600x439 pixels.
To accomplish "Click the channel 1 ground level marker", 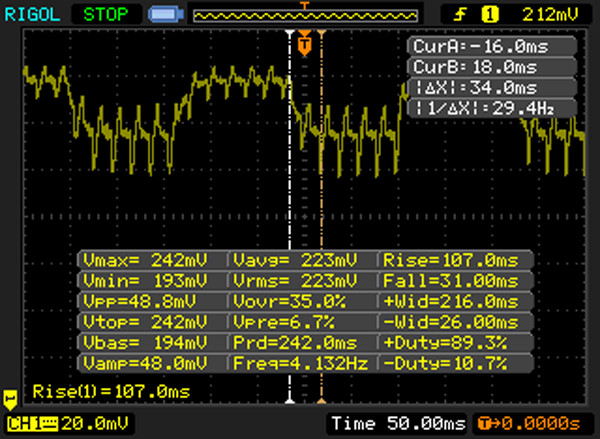I will tap(10, 400).
